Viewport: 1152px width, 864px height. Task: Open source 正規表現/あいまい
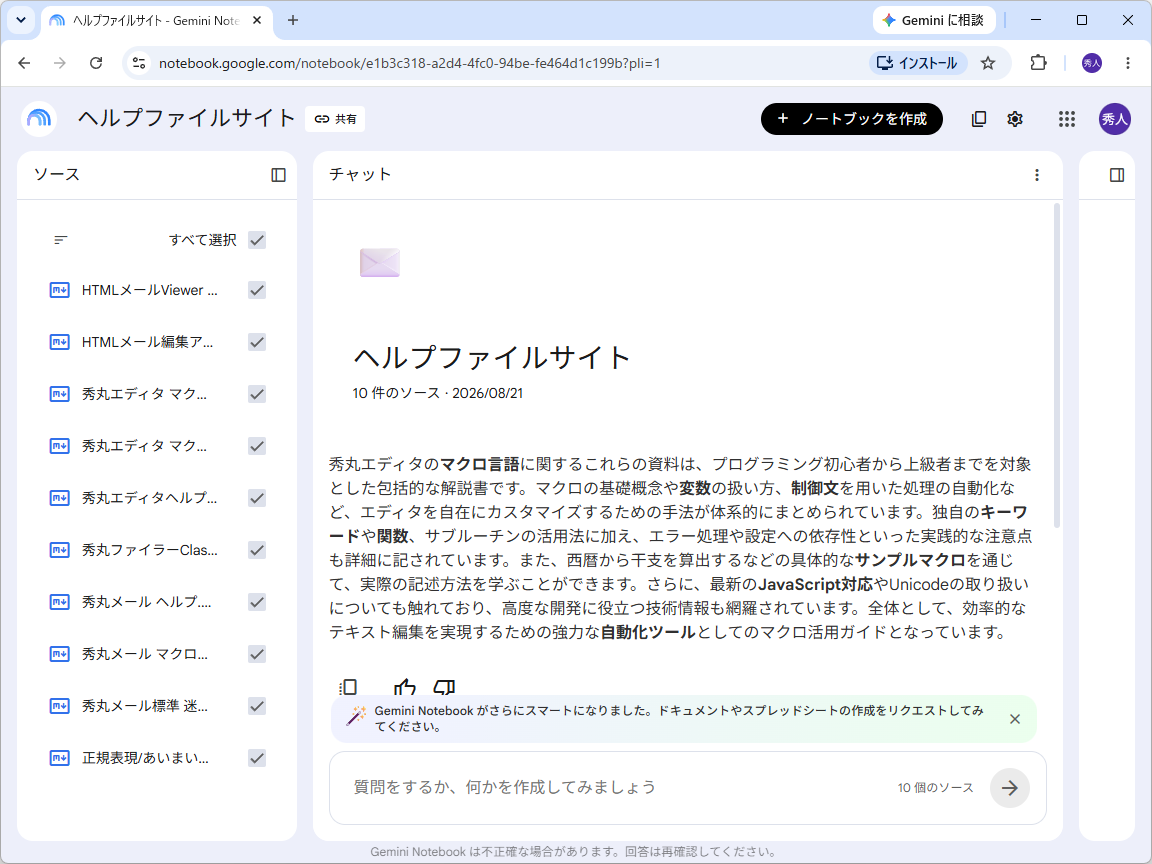pos(145,758)
